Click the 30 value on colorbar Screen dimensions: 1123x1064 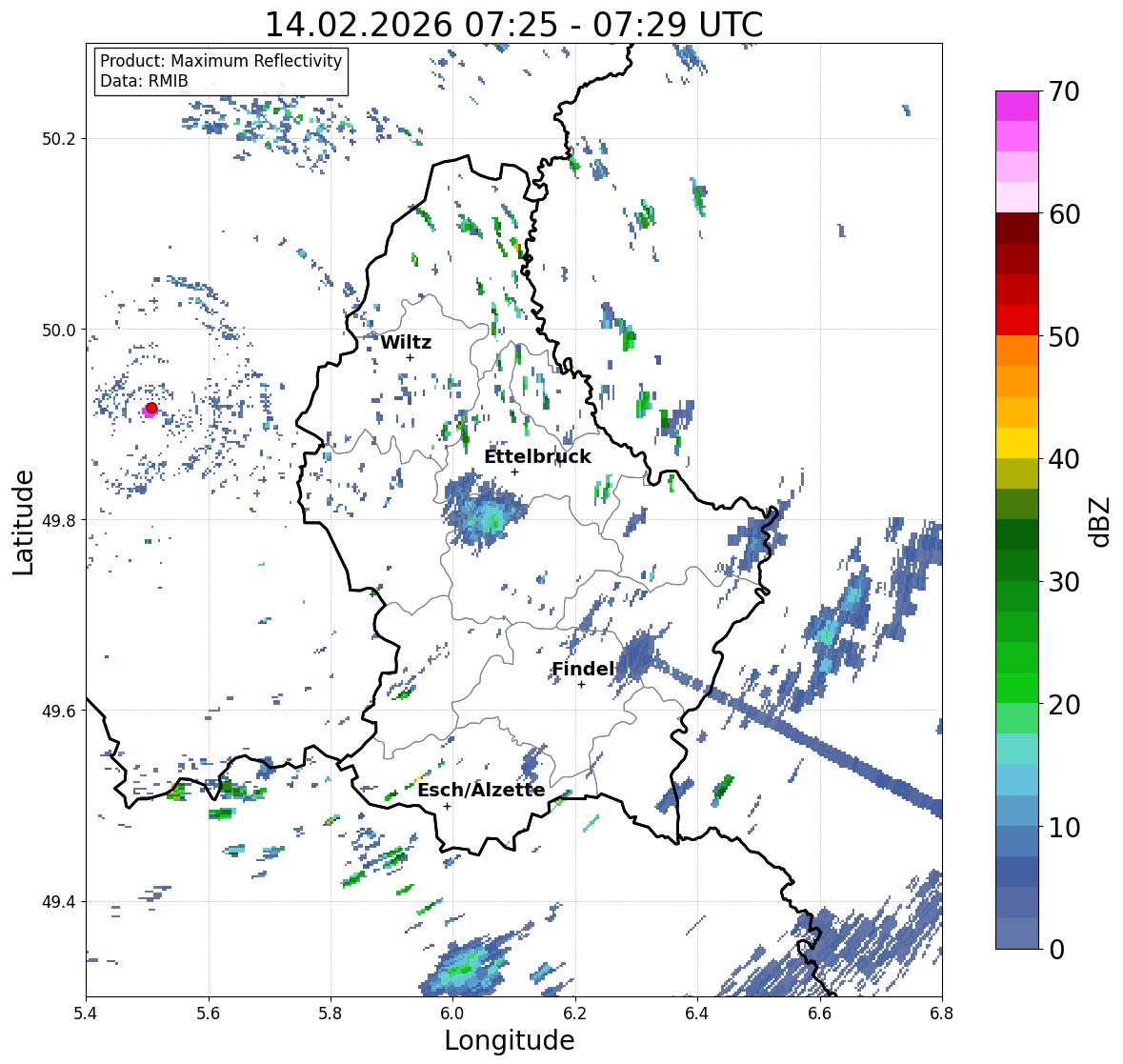(1064, 582)
